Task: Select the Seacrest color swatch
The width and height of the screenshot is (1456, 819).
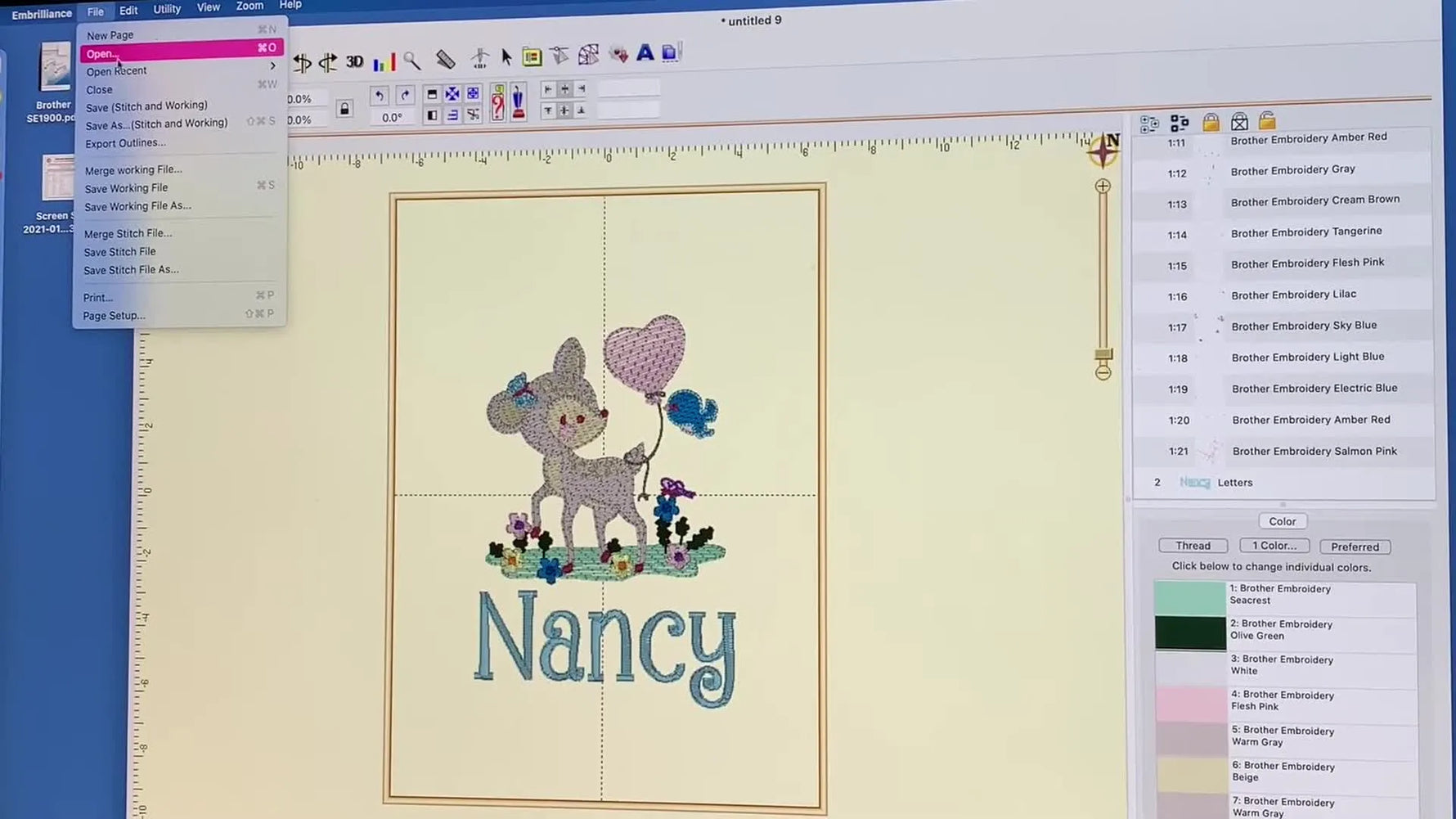Action: click(x=1189, y=597)
